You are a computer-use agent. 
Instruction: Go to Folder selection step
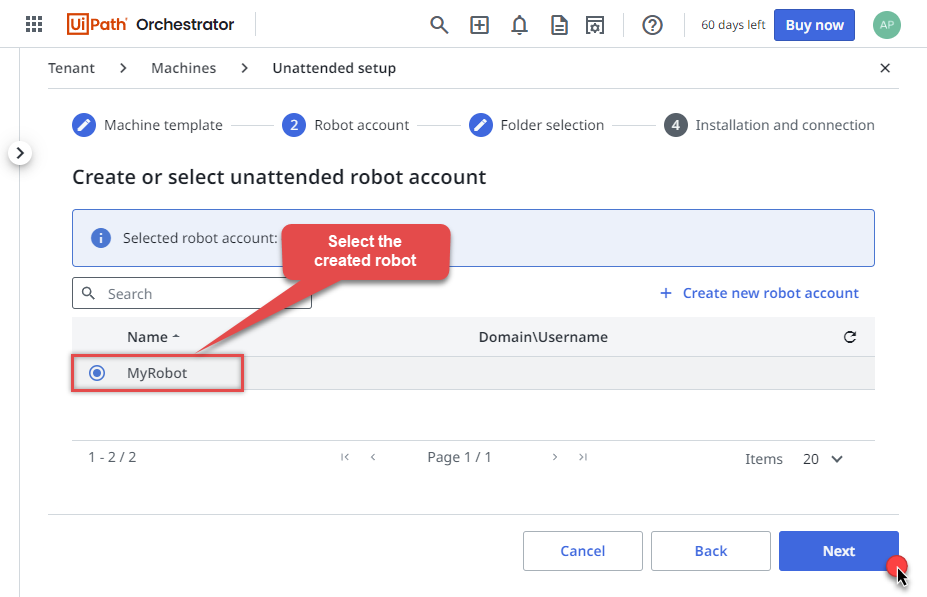[536, 125]
